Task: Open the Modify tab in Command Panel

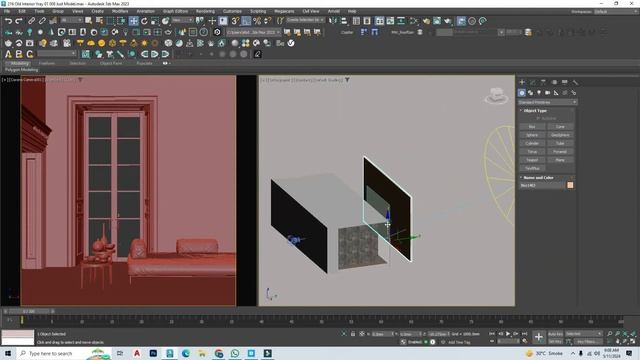Action: click(x=533, y=82)
